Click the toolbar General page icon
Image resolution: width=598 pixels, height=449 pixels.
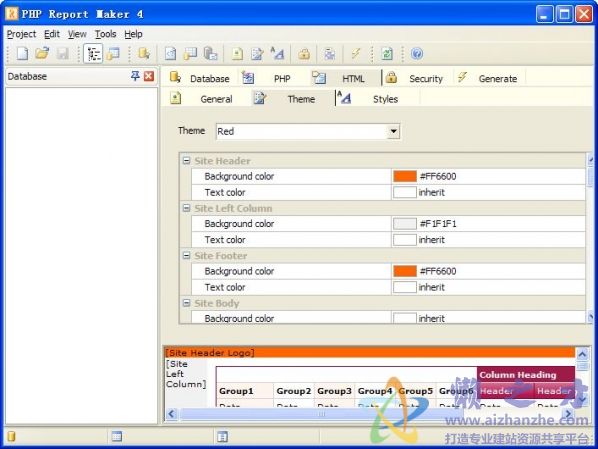point(237,53)
